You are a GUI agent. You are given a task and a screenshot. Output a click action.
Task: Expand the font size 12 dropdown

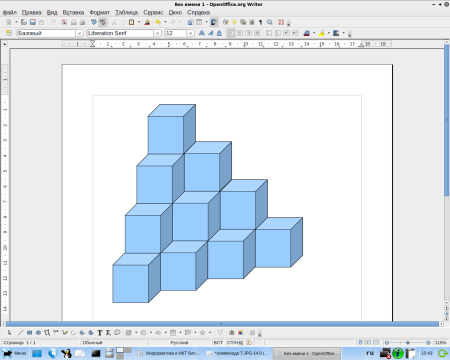[190, 33]
